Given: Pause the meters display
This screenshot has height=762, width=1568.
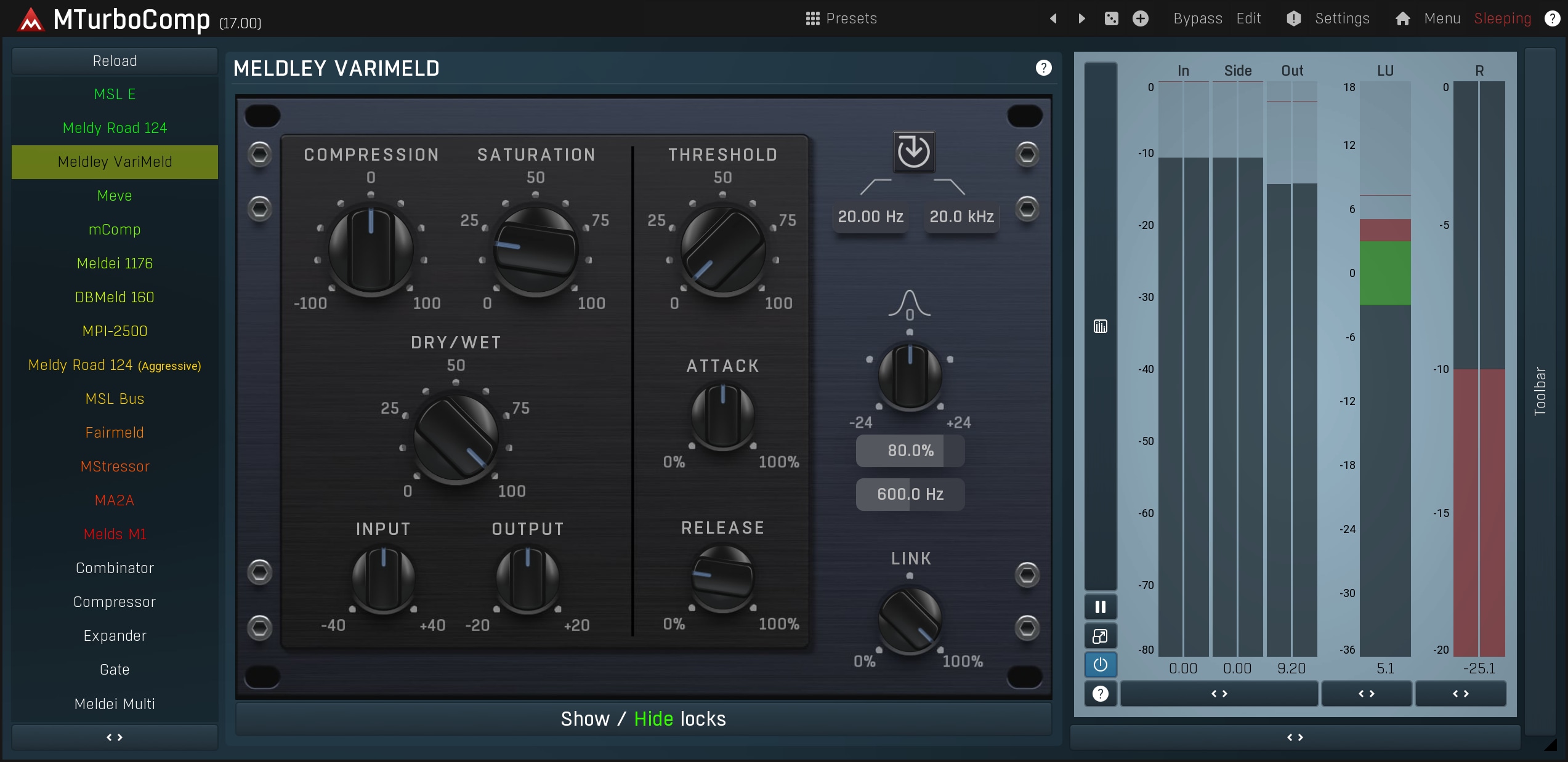Looking at the screenshot, I should [x=1100, y=607].
